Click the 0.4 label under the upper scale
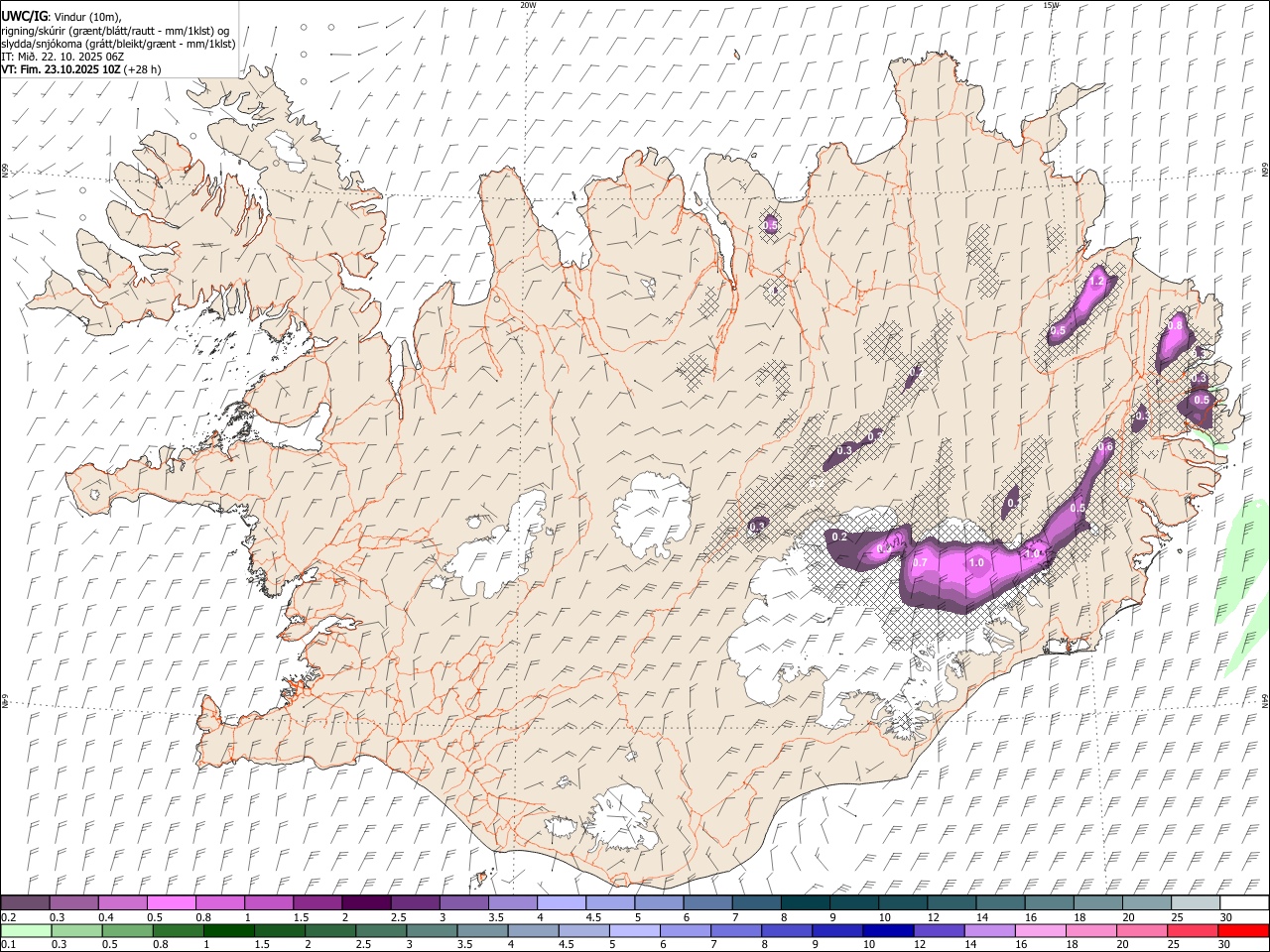 106,918
